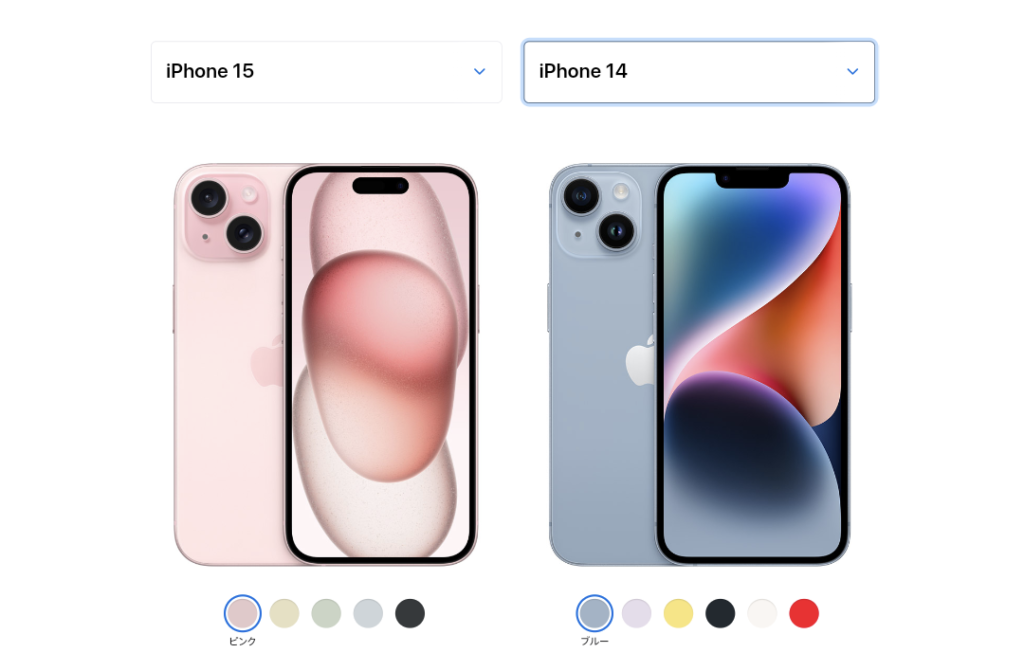Select the red iPhone 14 color swatch
The height and width of the screenshot is (671, 1024).
coord(803,613)
